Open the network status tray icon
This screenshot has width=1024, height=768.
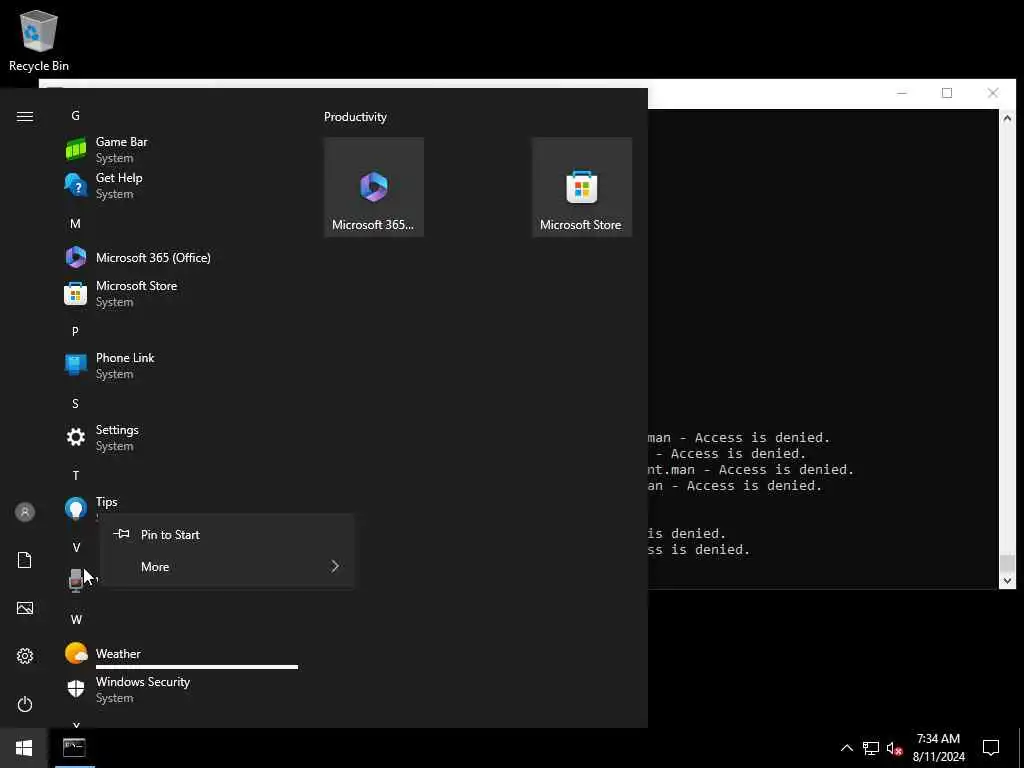point(871,748)
